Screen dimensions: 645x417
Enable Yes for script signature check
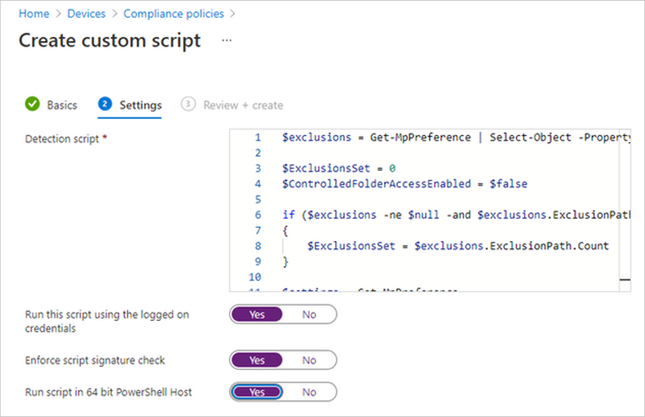pos(257,360)
